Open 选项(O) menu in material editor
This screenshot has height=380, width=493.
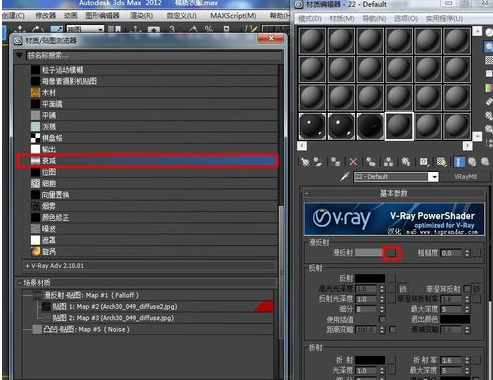(x=406, y=18)
